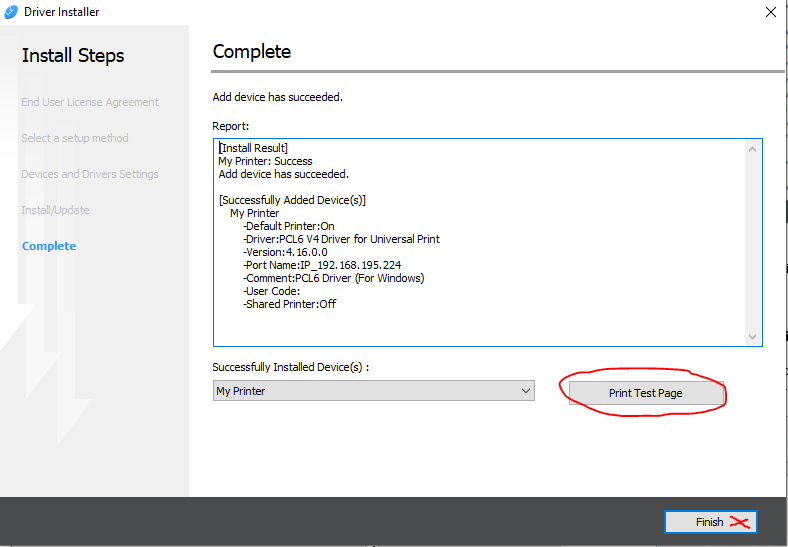This screenshot has height=547, width=788.
Task: Click the Shared Printer:Off report line
Action: [290, 304]
